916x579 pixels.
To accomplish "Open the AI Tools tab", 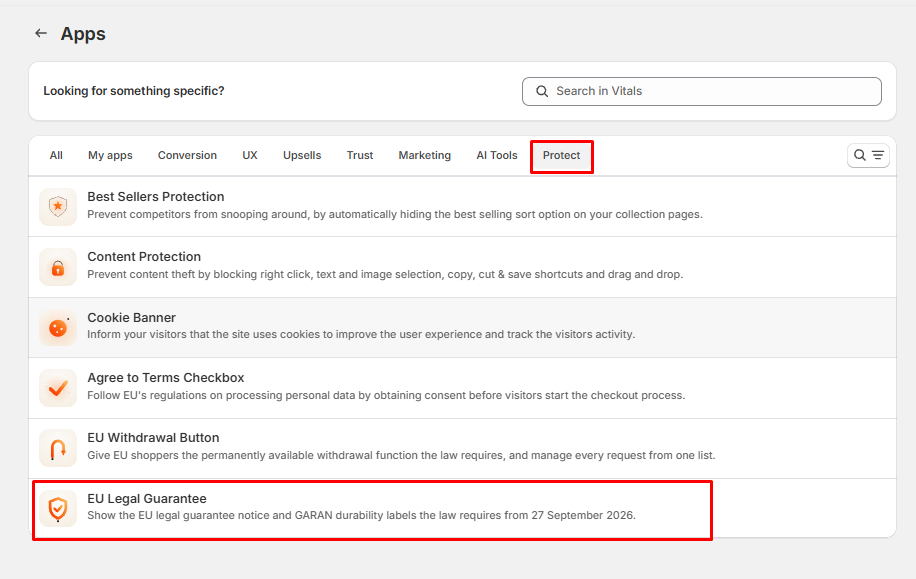I will point(497,155).
